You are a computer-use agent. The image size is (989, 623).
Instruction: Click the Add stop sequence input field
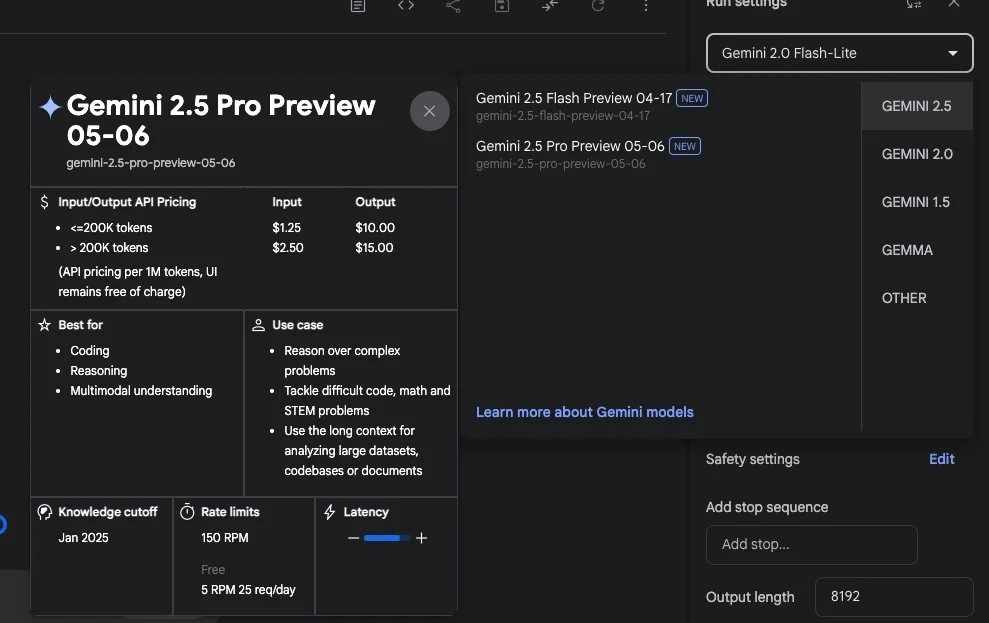pos(811,544)
